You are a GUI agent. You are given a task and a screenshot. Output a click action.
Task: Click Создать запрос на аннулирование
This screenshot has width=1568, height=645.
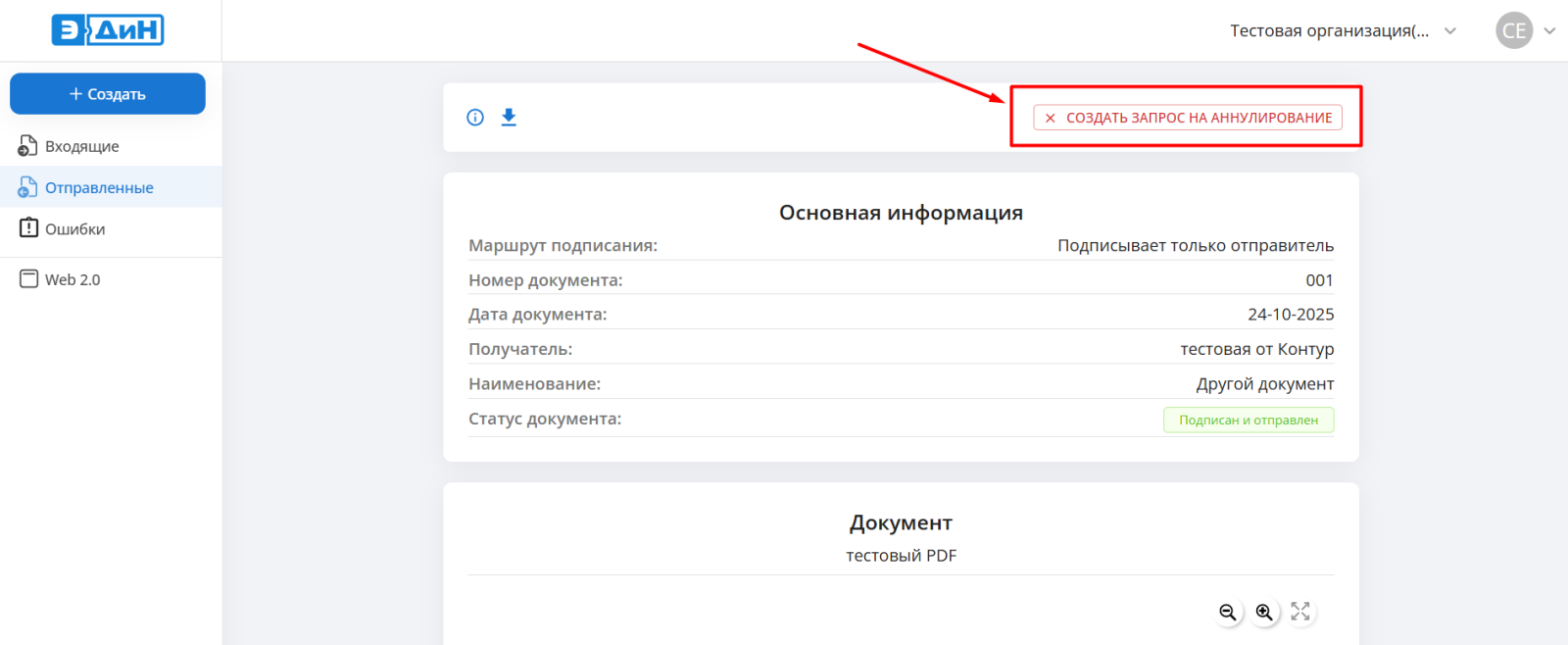pyautogui.click(x=1187, y=118)
